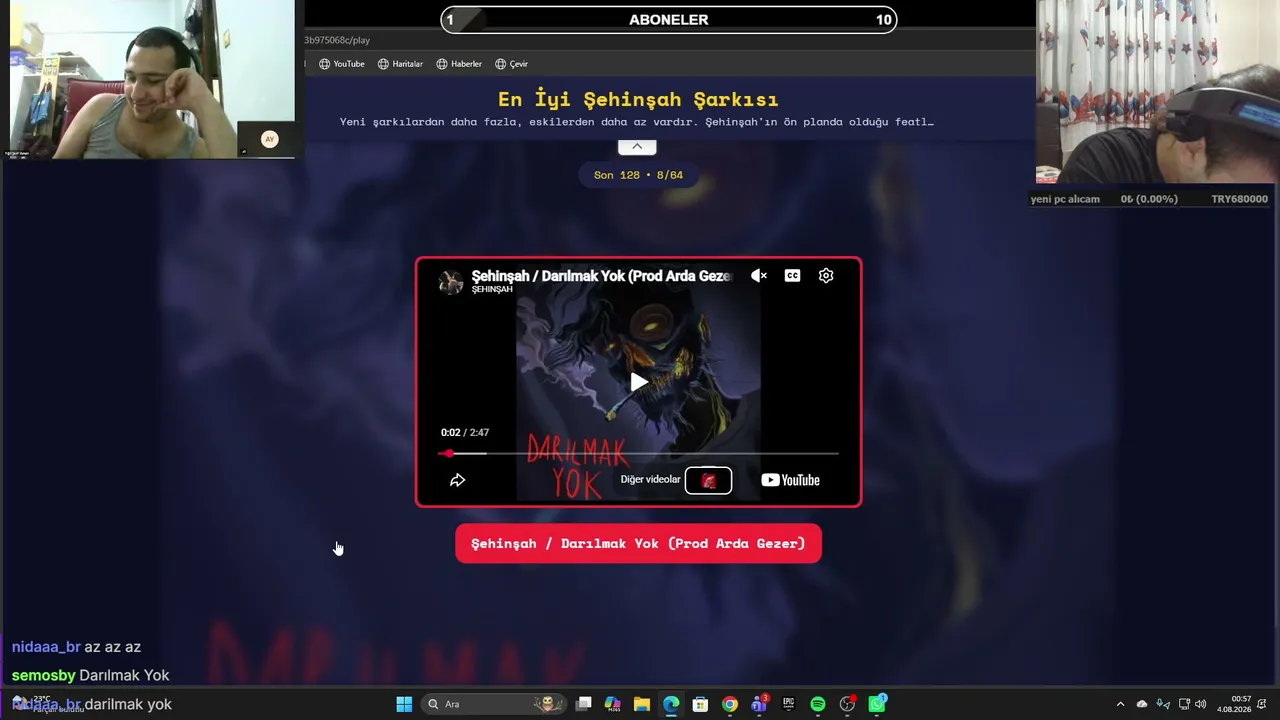
Task: Open WhatsApp from taskbar
Action: [x=877, y=704]
